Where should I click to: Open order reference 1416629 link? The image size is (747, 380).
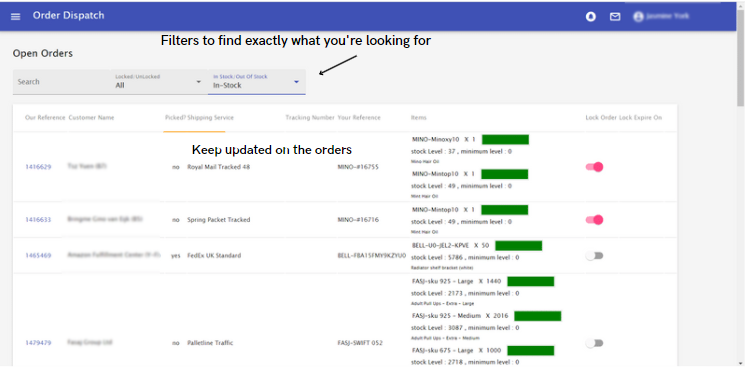(x=38, y=167)
